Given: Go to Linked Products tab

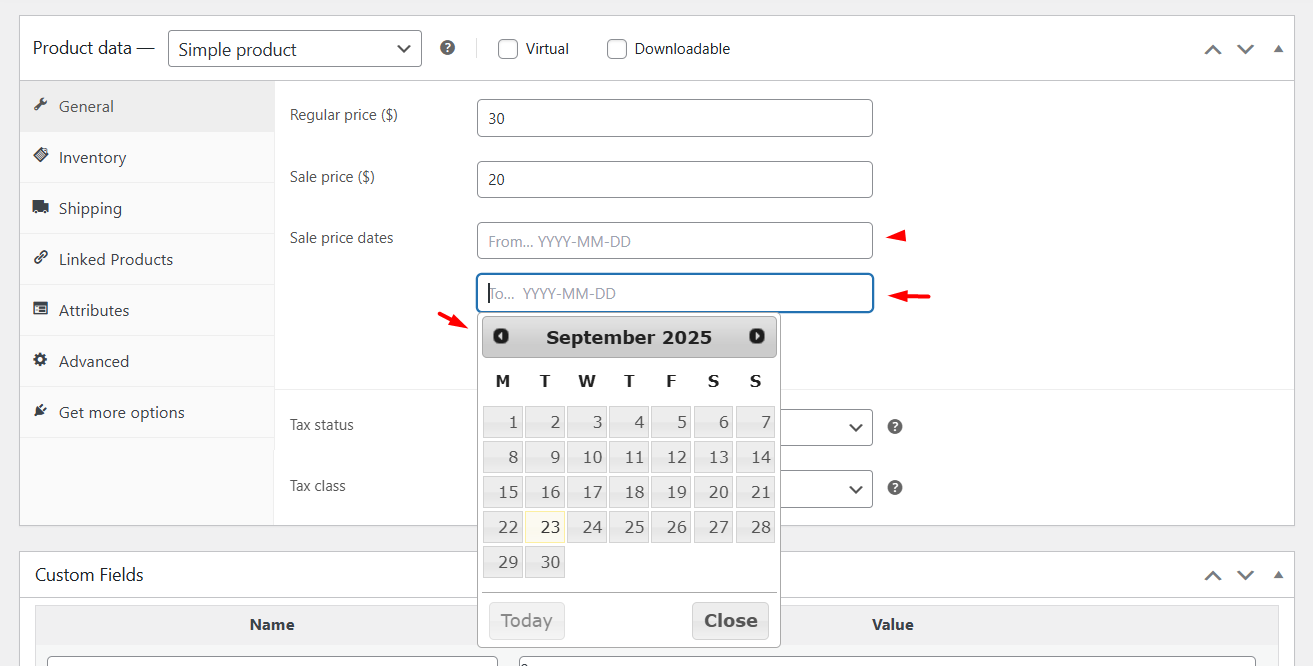Looking at the screenshot, I should click(x=115, y=260).
